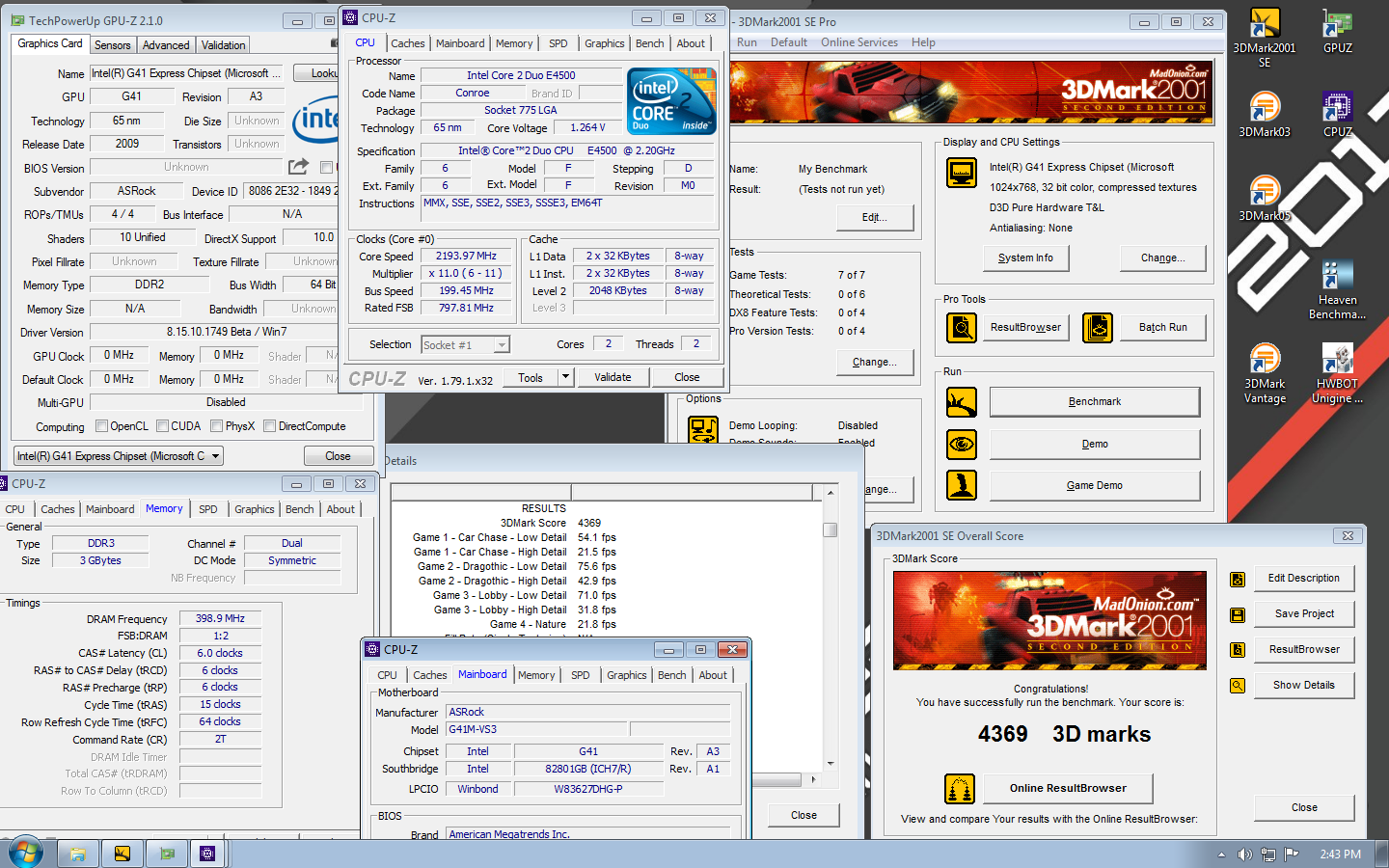Select Bench tab in CPU-Z Mainboard window
The image size is (1389, 868).
[671, 675]
